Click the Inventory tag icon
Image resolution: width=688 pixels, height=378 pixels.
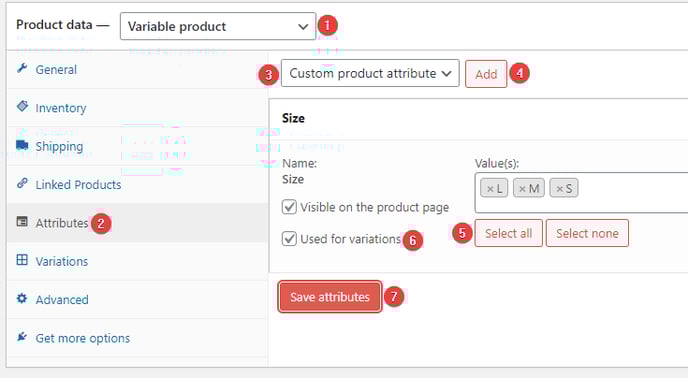click(22, 106)
